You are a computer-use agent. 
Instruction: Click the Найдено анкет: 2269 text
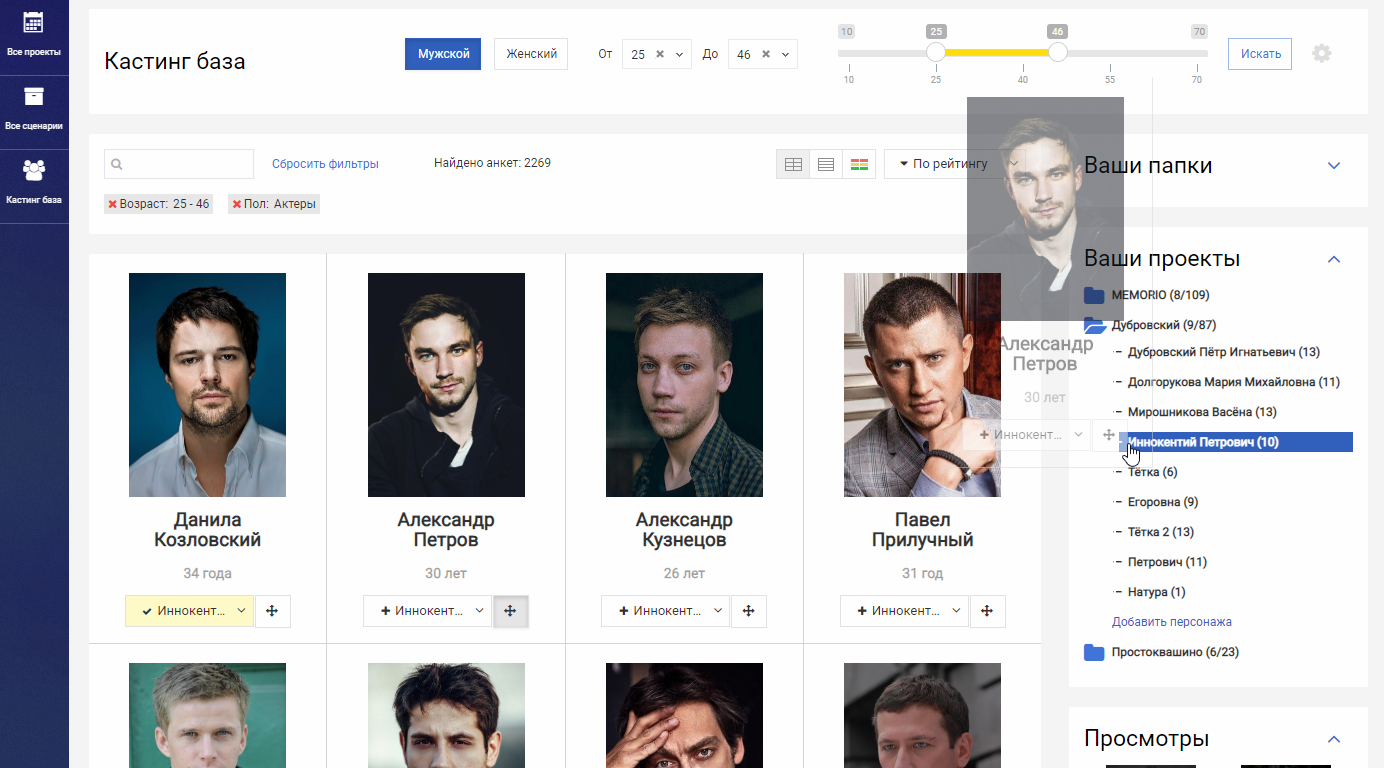492,163
